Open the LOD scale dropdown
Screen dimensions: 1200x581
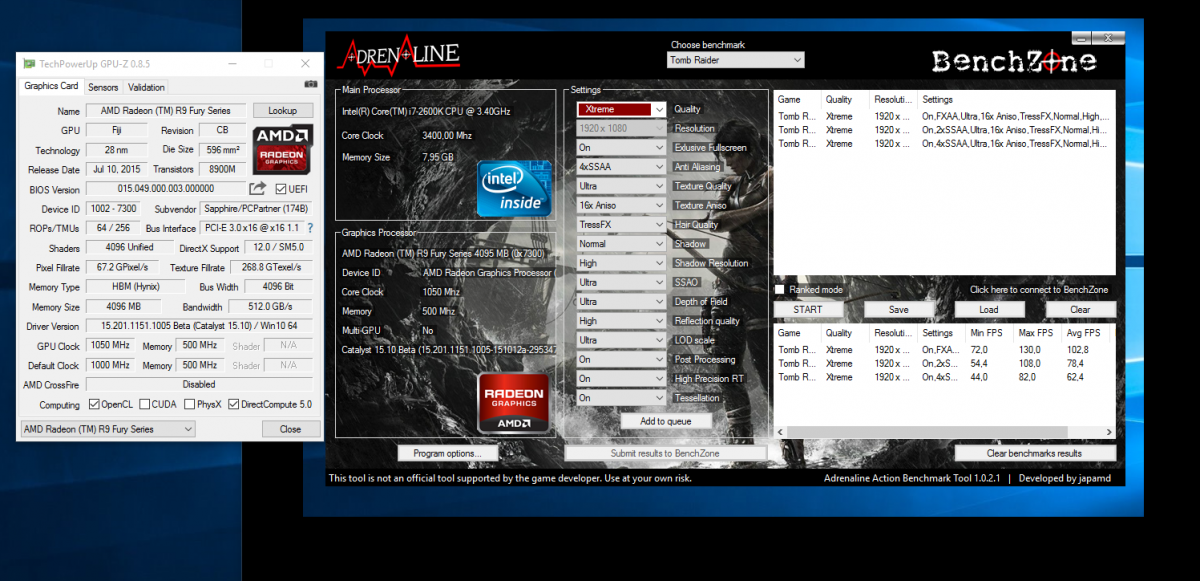[621, 340]
